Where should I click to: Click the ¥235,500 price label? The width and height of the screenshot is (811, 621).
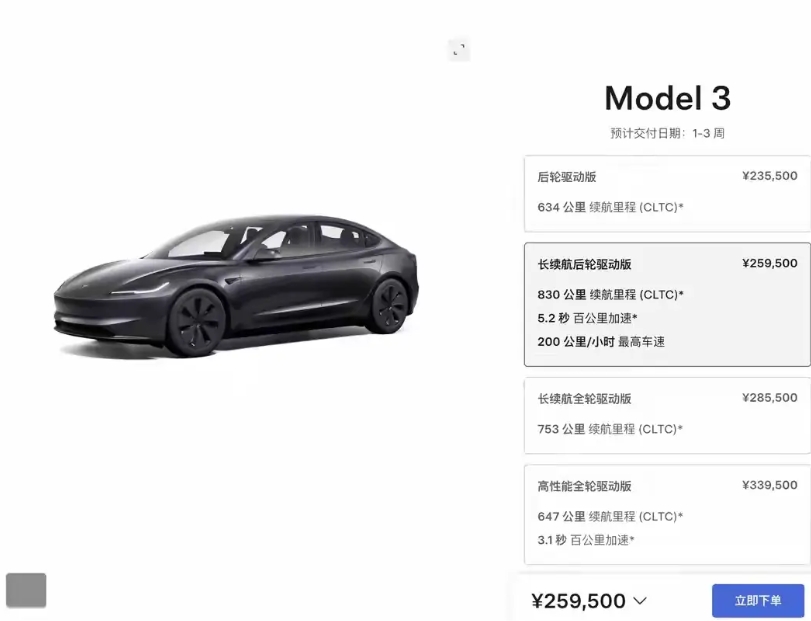pyautogui.click(x=770, y=176)
